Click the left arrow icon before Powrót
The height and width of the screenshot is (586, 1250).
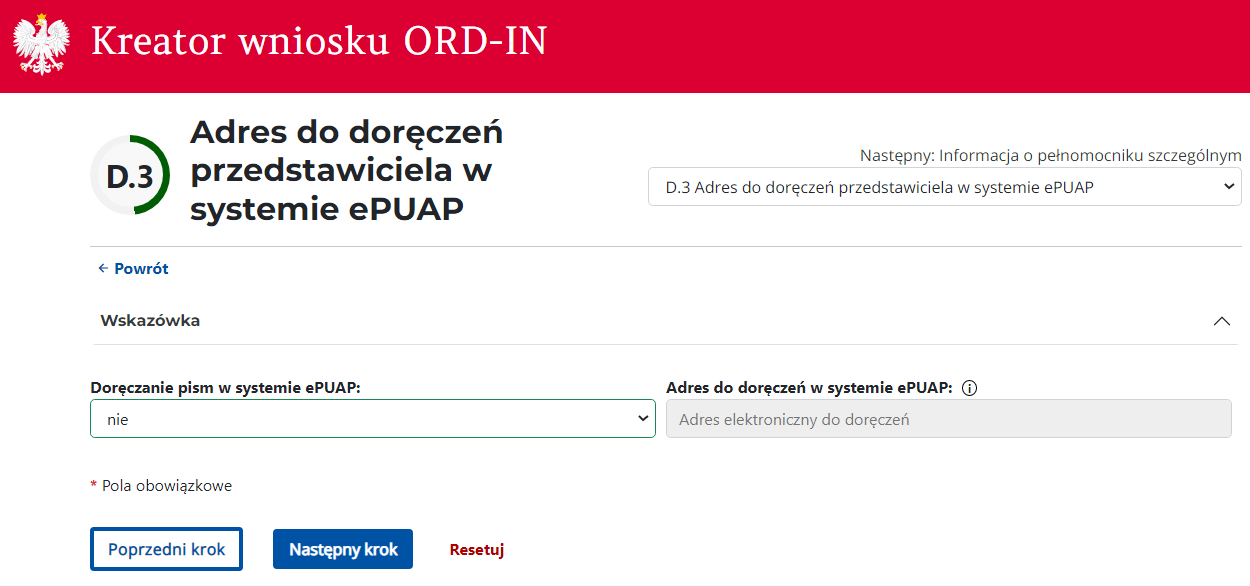[102, 269]
